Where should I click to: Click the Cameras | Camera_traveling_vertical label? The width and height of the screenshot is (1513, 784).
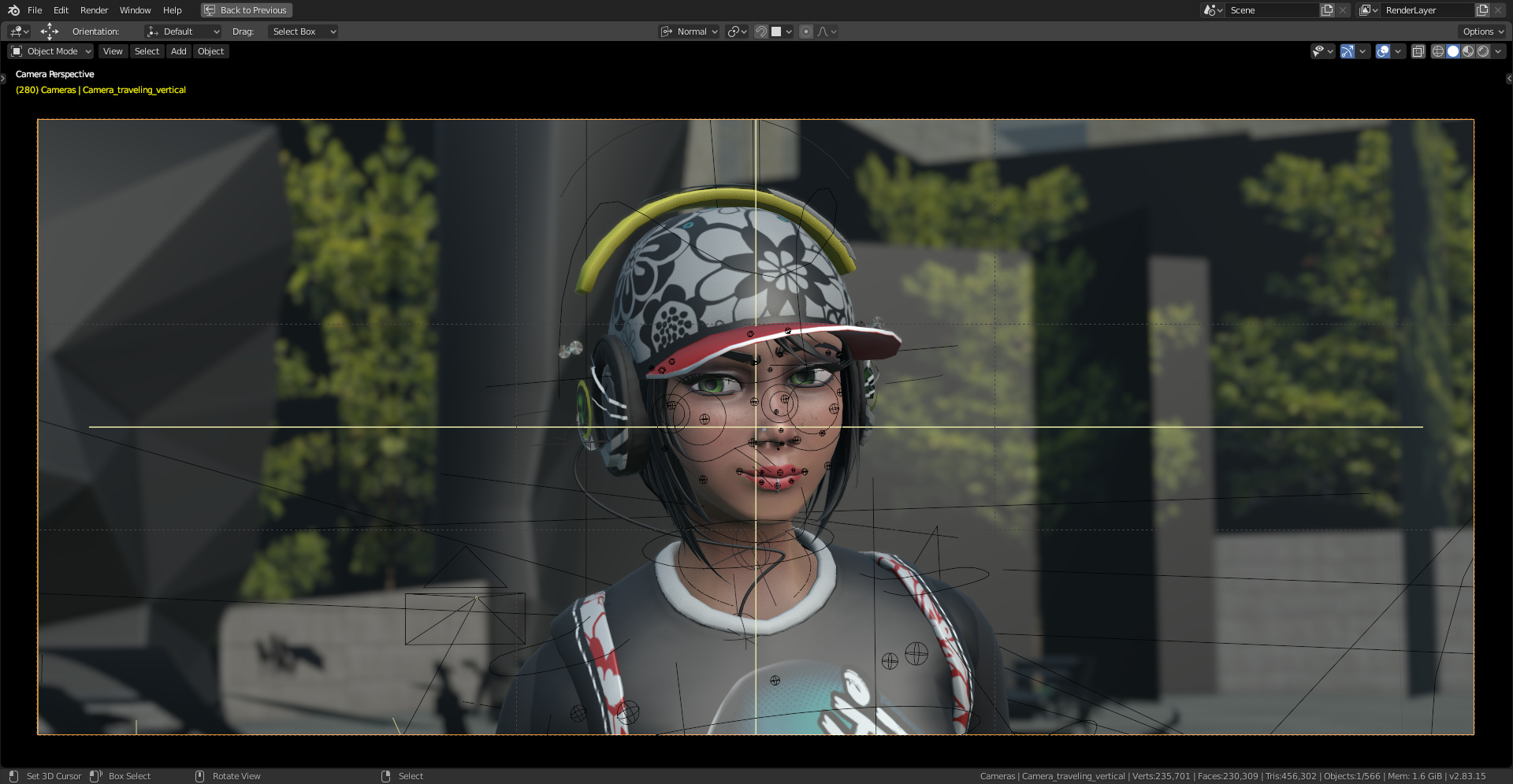coord(113,90)
